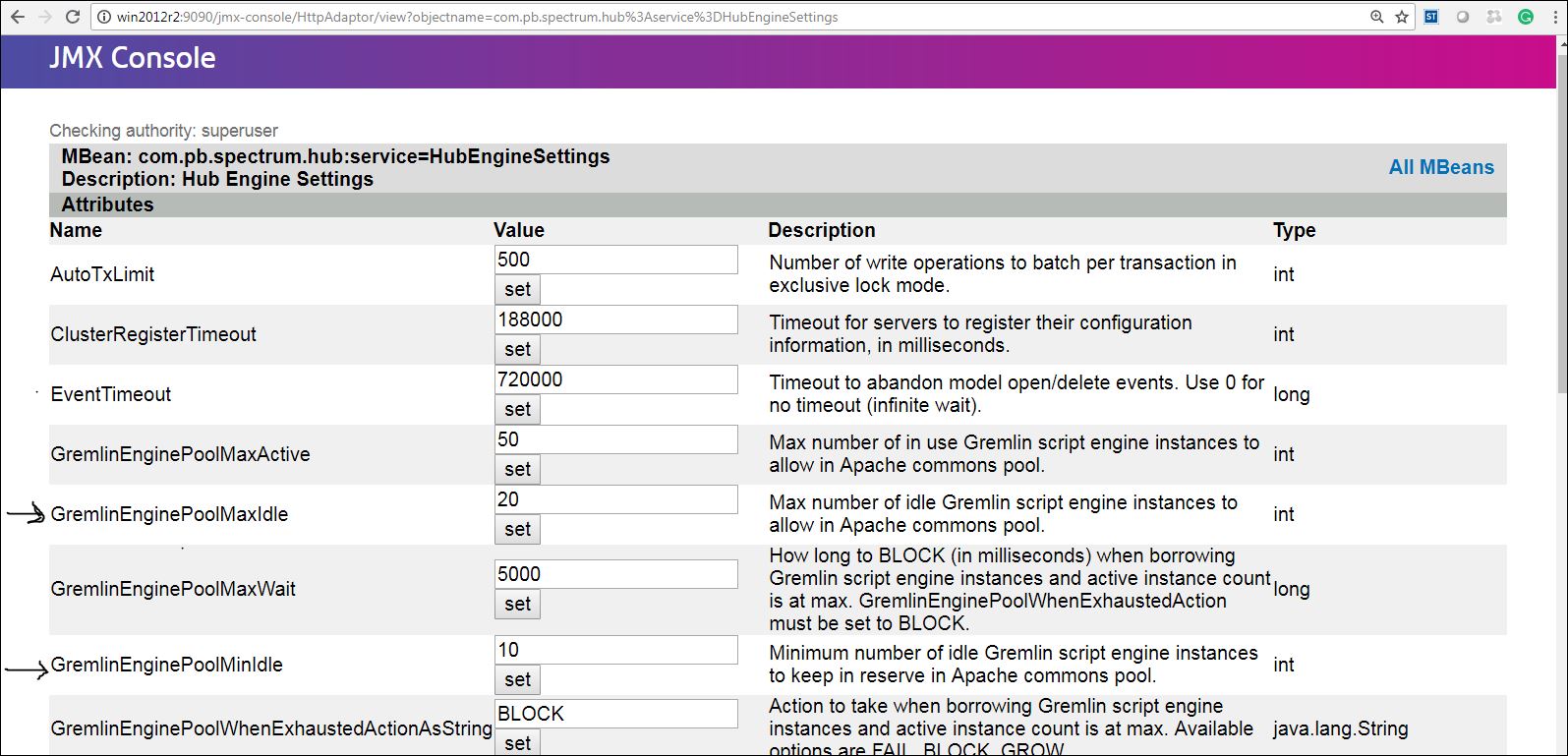
Task: Click the zoom magnifier icon in address bar
Action: pyautogui.click(x=1376, y=17)
